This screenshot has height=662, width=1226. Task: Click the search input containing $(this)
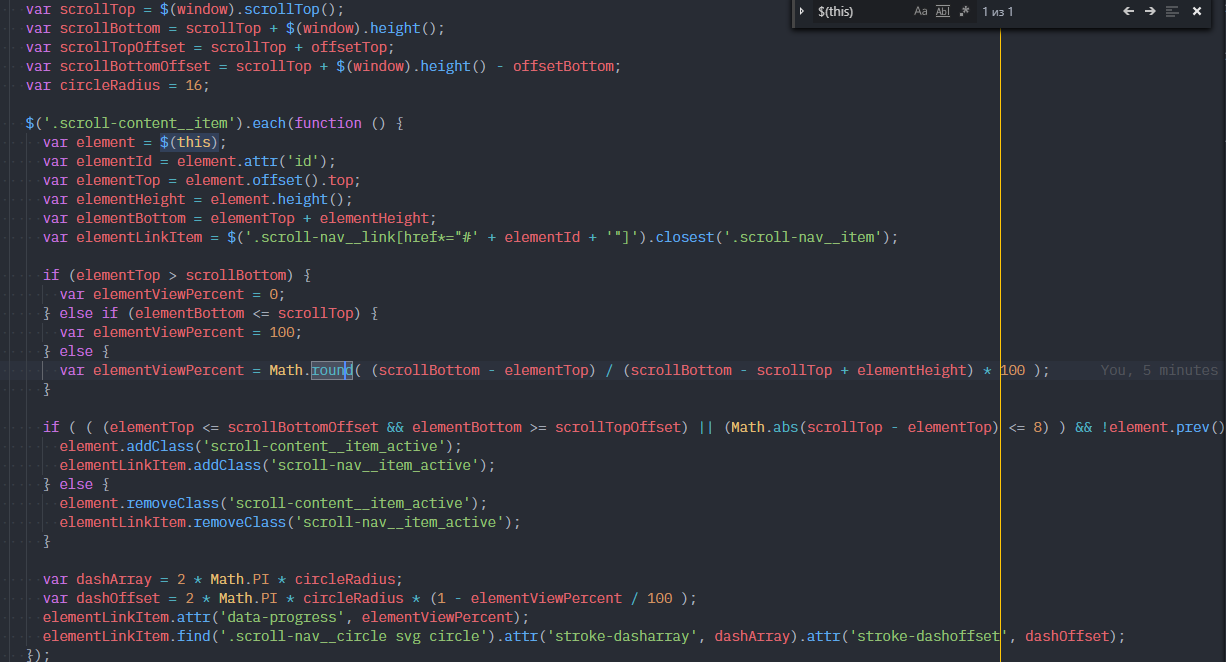(858, 11)
